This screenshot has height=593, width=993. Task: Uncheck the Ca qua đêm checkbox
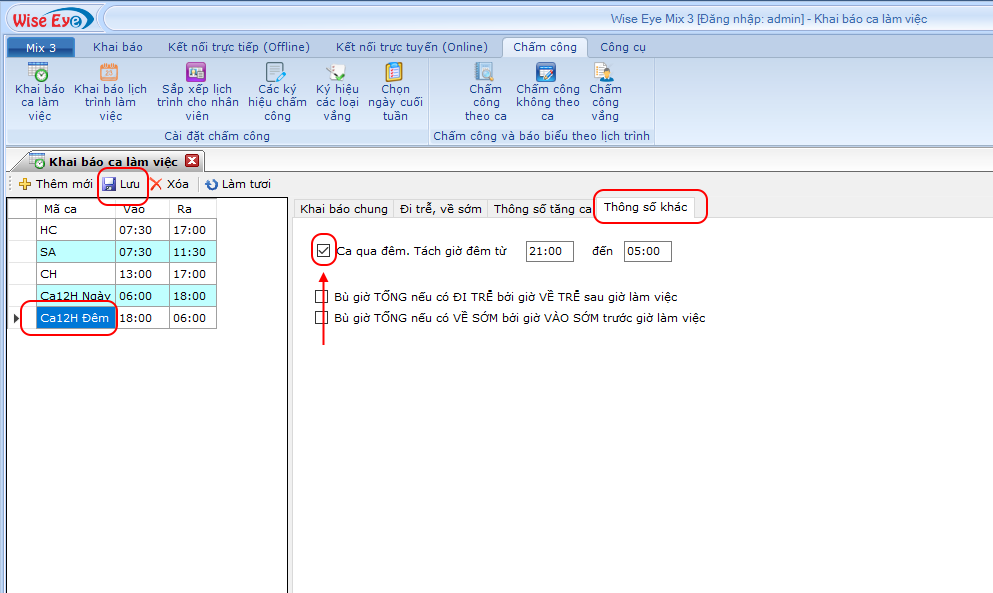[x=323, y=251]
